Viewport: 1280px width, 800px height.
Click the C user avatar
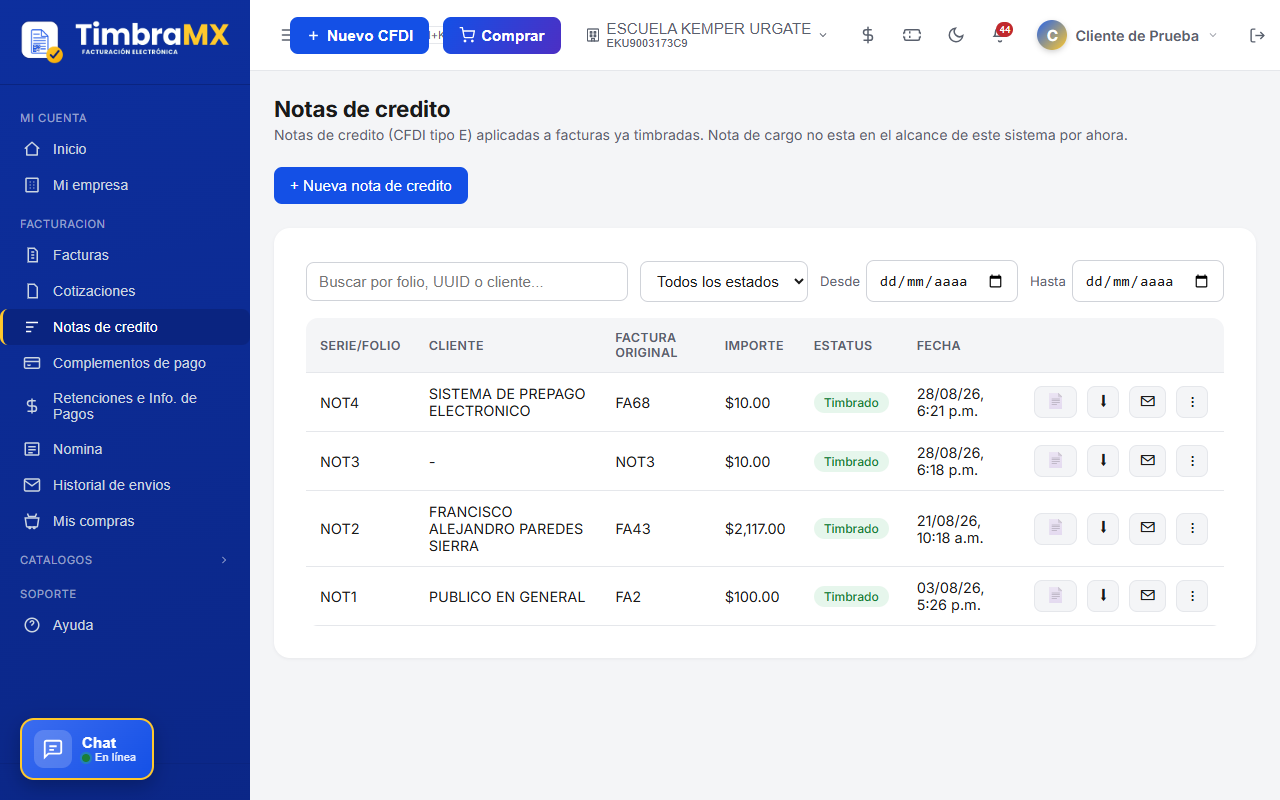pos(1051,35)
